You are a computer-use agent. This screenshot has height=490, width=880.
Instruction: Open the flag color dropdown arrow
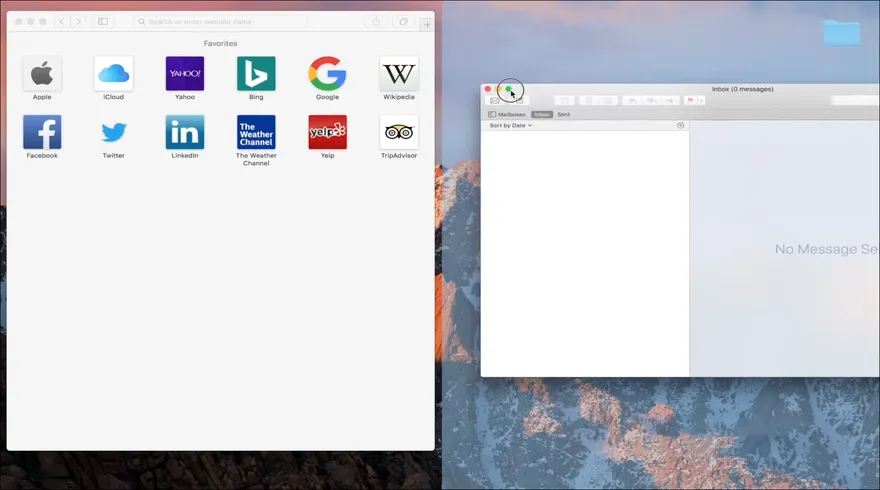point(701,101)
